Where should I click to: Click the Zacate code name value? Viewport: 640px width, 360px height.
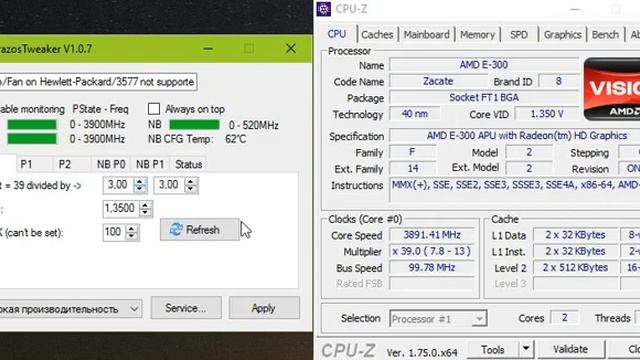pos(438,81)
